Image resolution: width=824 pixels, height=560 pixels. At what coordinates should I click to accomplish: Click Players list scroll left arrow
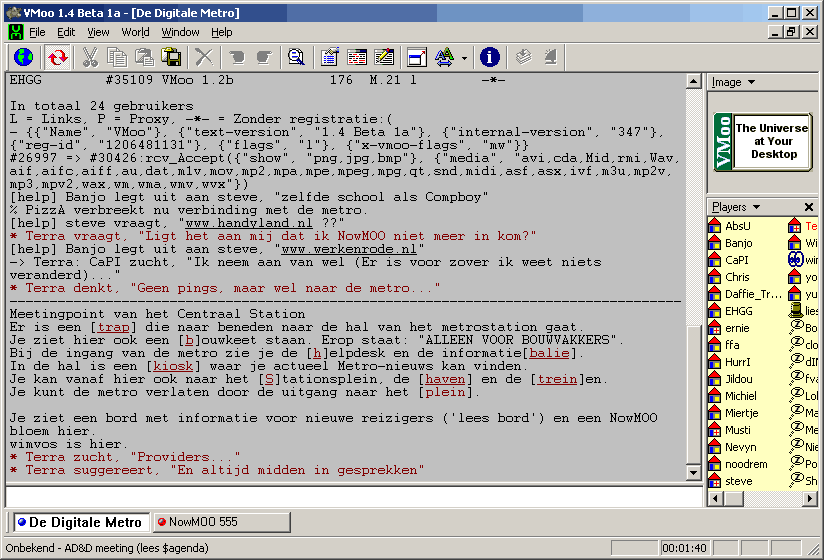click(714, 498)
